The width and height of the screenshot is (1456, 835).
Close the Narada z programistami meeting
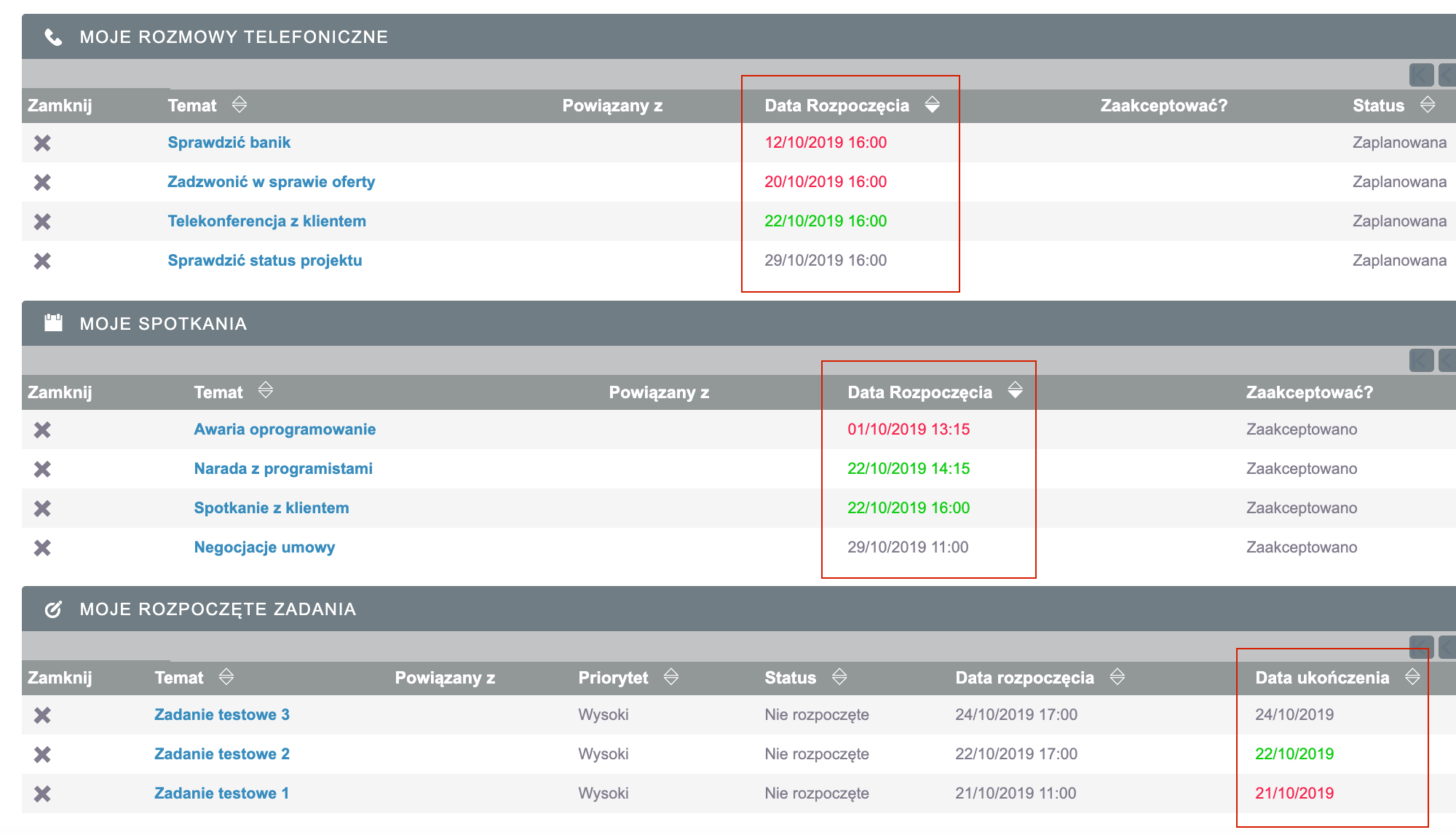[x=42, y=469]
